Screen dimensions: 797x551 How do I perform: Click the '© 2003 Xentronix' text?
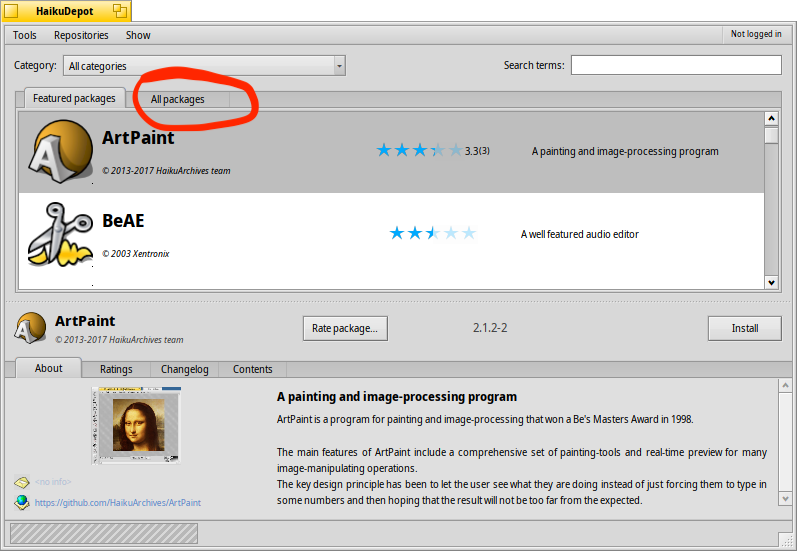pos(136,254)
